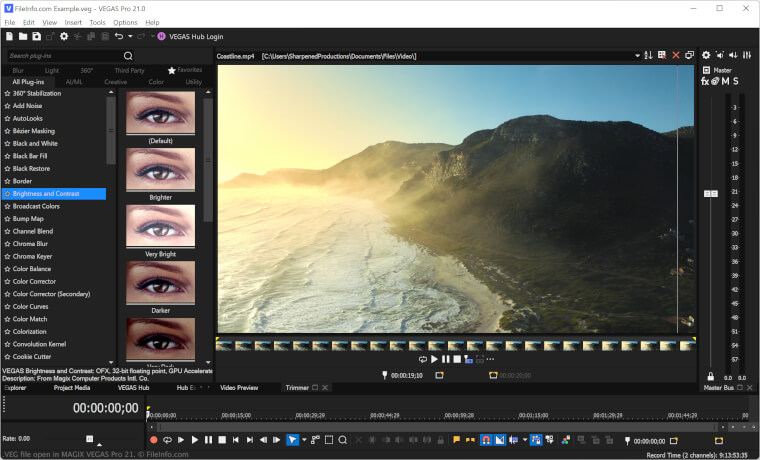Solo the Master bus

point(736,81)
